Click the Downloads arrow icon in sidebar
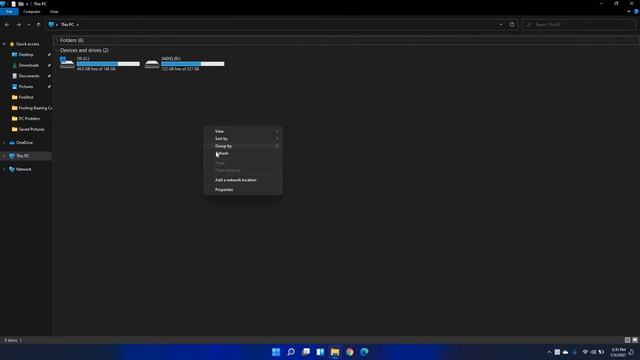 click(x=15, y=65)
